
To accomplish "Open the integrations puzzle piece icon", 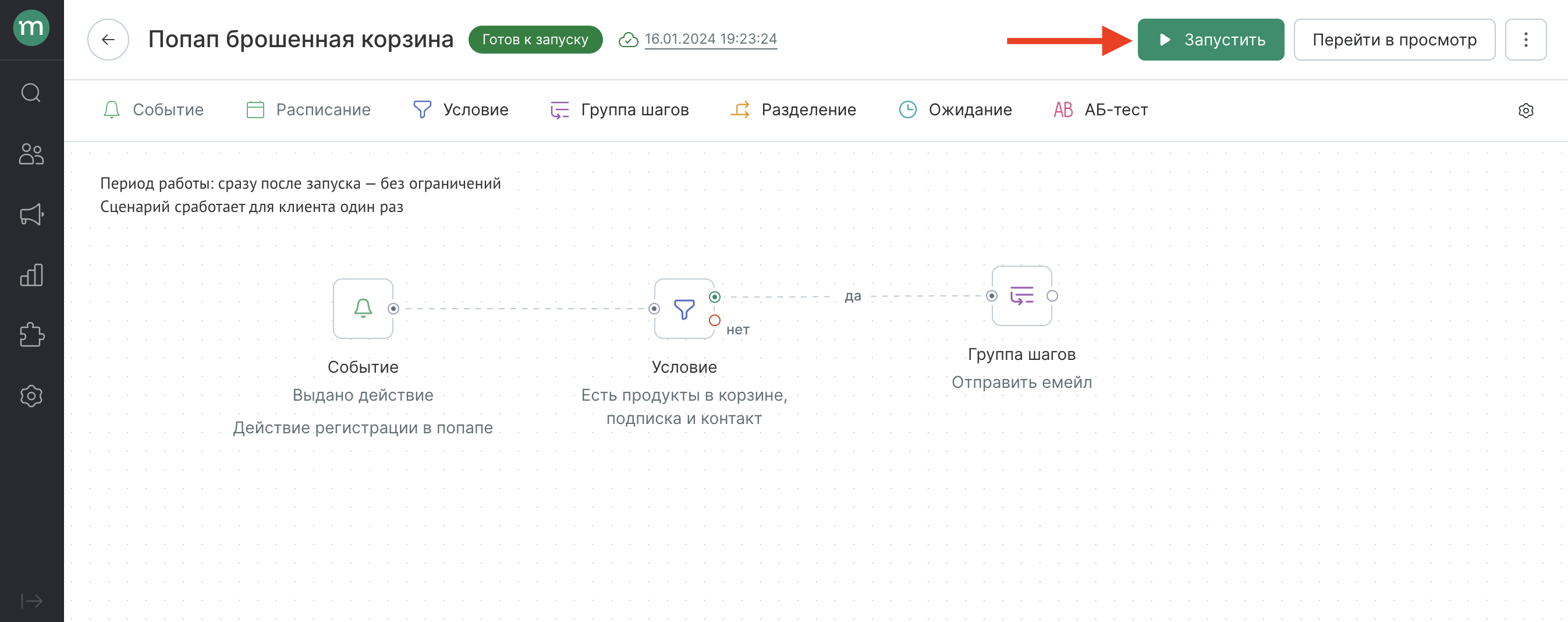I will pyautogui.click(x=31, y=334).
